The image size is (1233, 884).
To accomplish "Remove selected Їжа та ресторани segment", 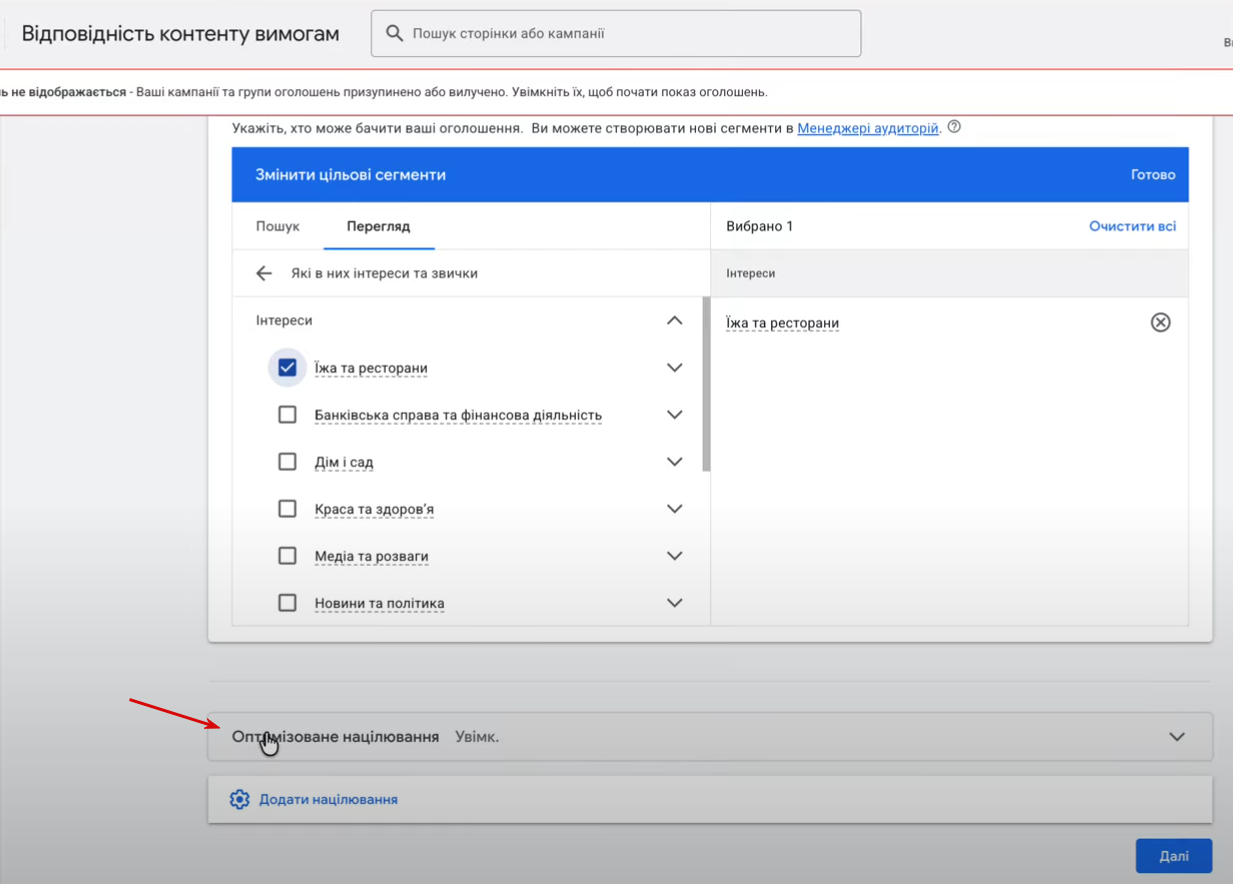I will click(1160, 322).
